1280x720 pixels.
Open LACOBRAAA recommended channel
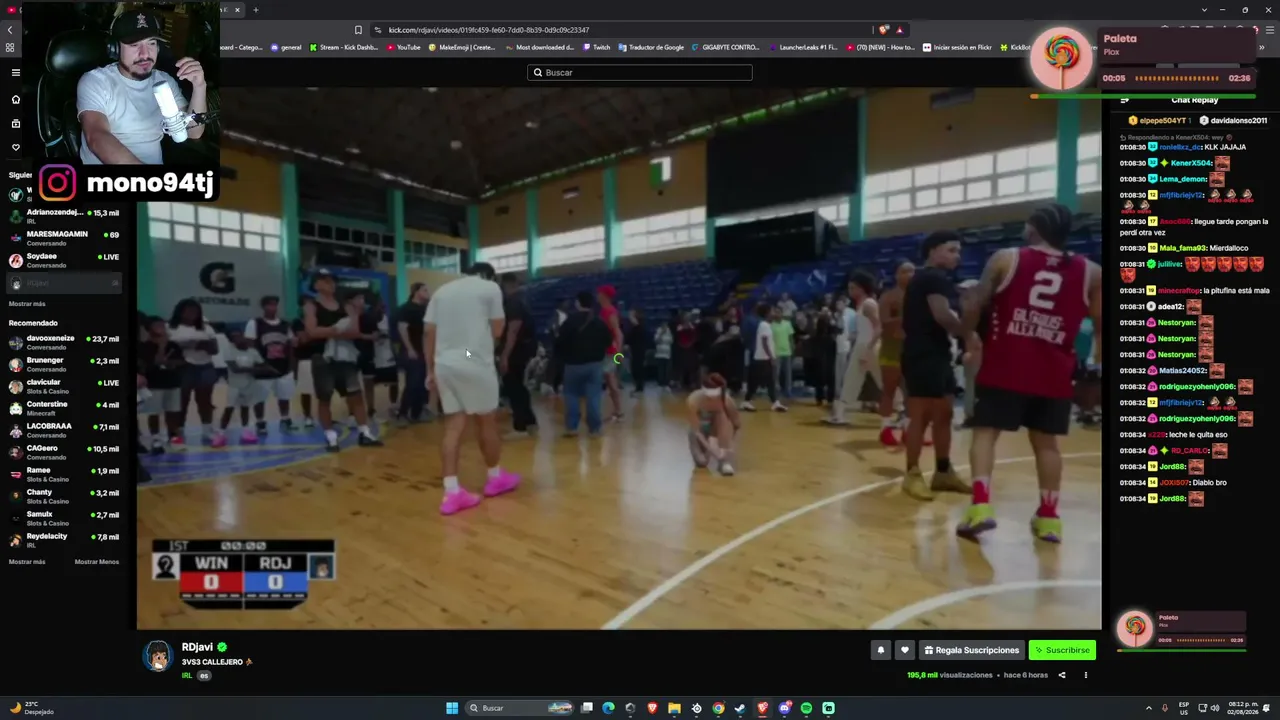(64, 430)
